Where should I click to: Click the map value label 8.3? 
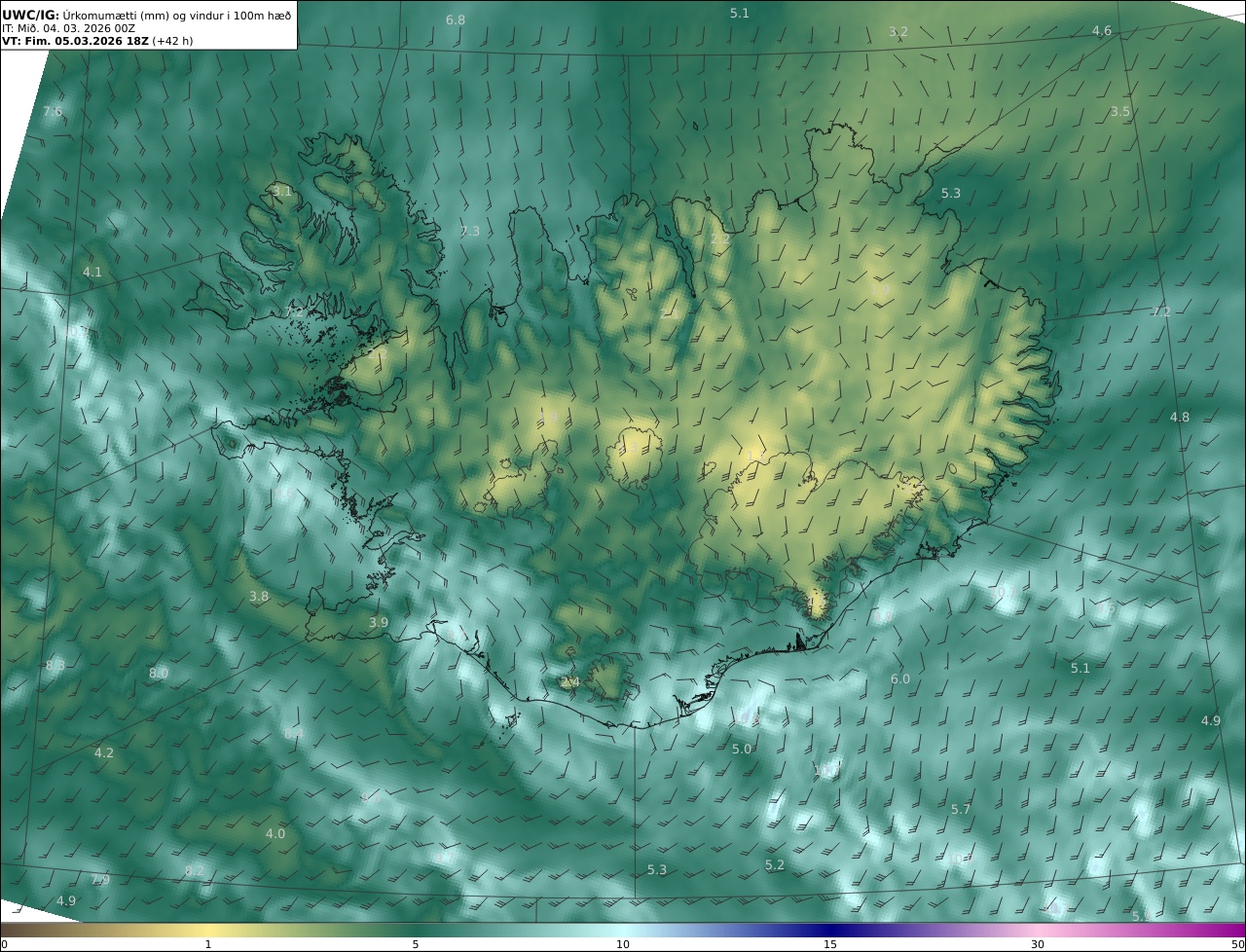pyautogui.click(x=55, y=666)
